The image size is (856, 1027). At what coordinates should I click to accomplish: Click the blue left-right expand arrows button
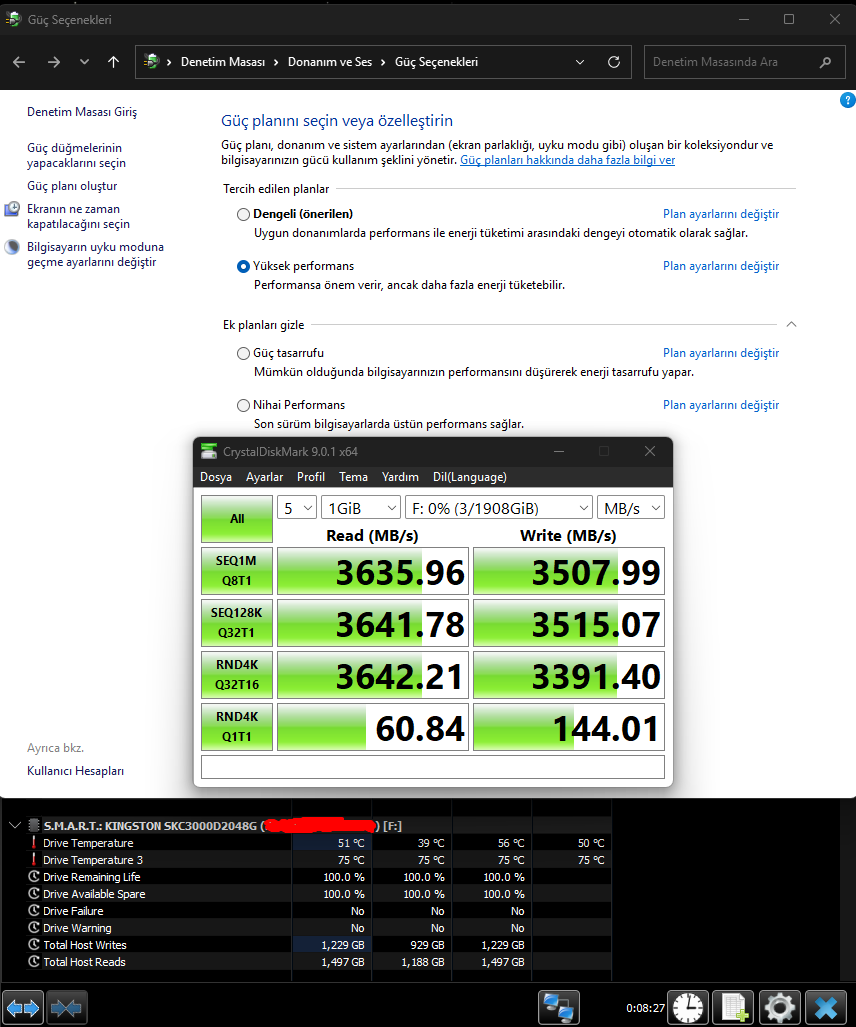tap(23, 1007)
